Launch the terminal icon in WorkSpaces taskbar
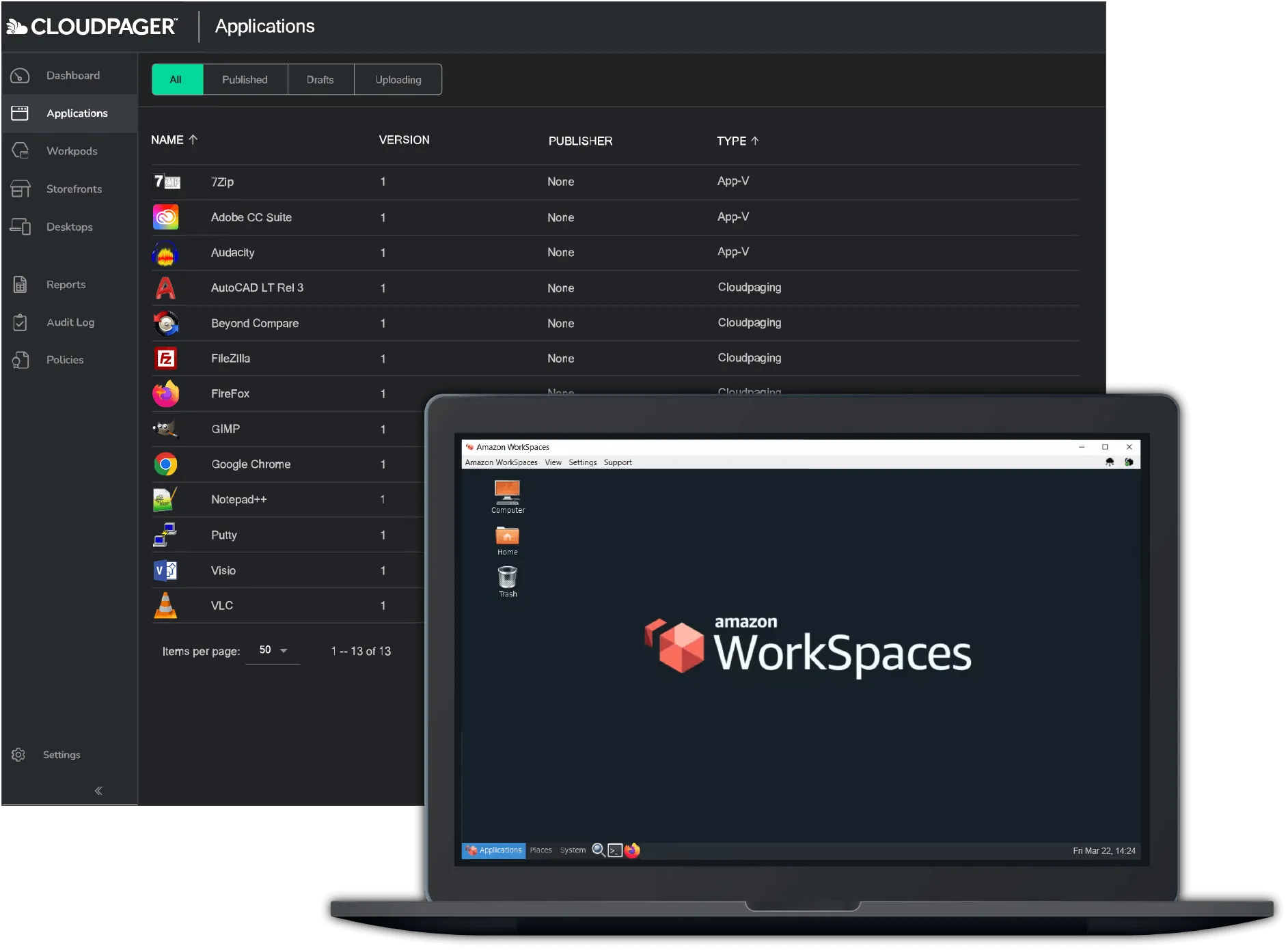This screenshot has width=1288, height=950. pyautogui.click(x=615, y=850)
